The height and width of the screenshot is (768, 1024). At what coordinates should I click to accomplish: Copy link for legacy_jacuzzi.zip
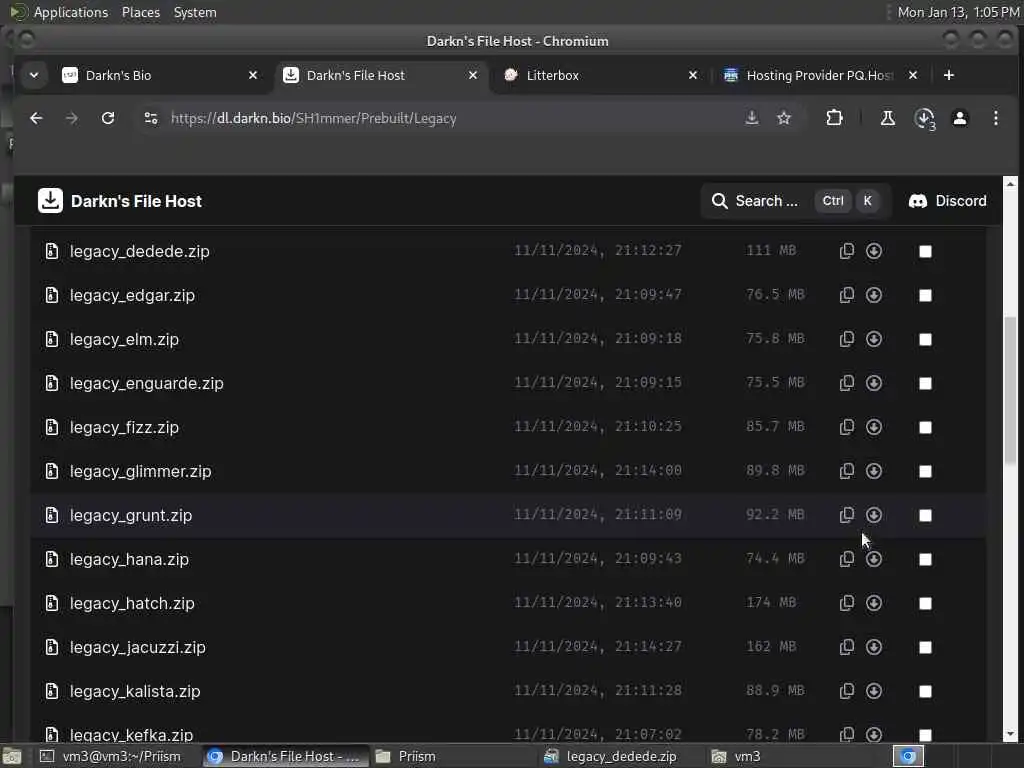[x=846, y=647]
